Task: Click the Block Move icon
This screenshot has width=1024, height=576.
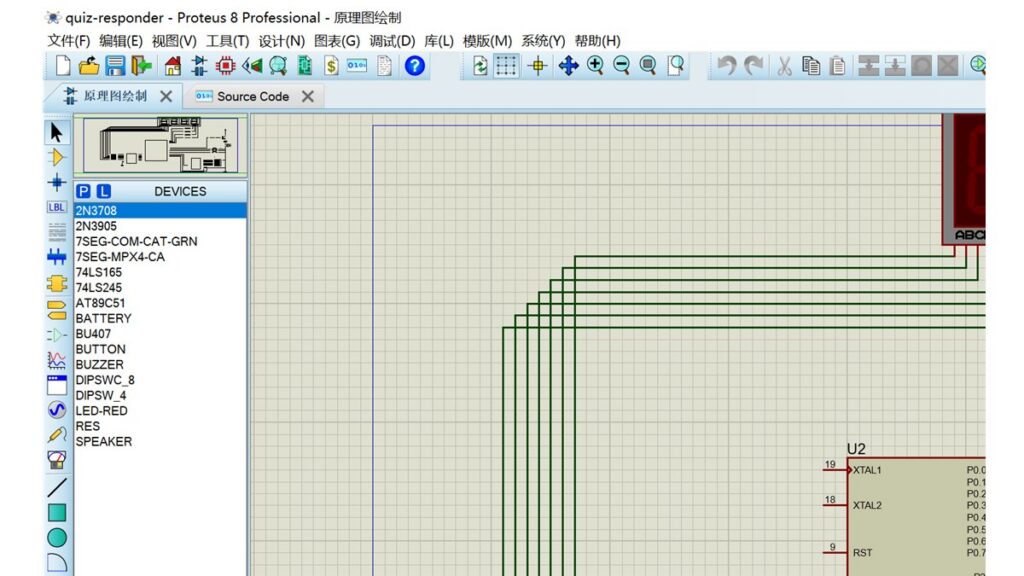Action: tap(895, 66)
